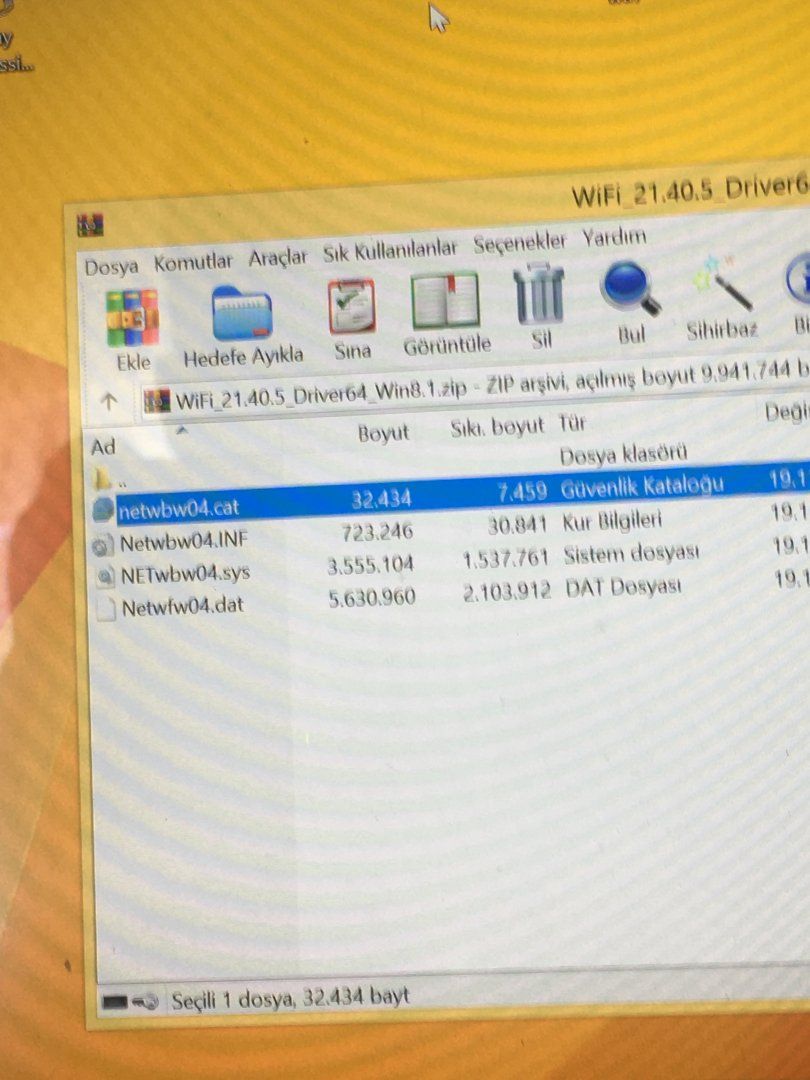The image size is (810, 1080).
Task: Open the Sık Kullanılanlar menu
Action: click(x=390, y=251)
